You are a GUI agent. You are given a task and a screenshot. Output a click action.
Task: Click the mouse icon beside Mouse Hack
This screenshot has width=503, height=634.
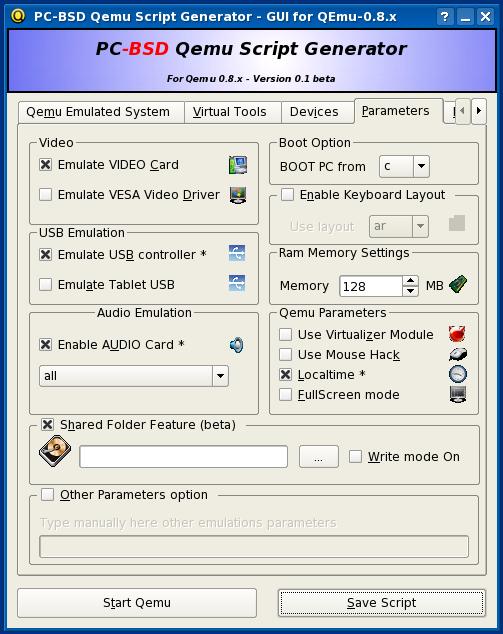click(x=458, y=354)
